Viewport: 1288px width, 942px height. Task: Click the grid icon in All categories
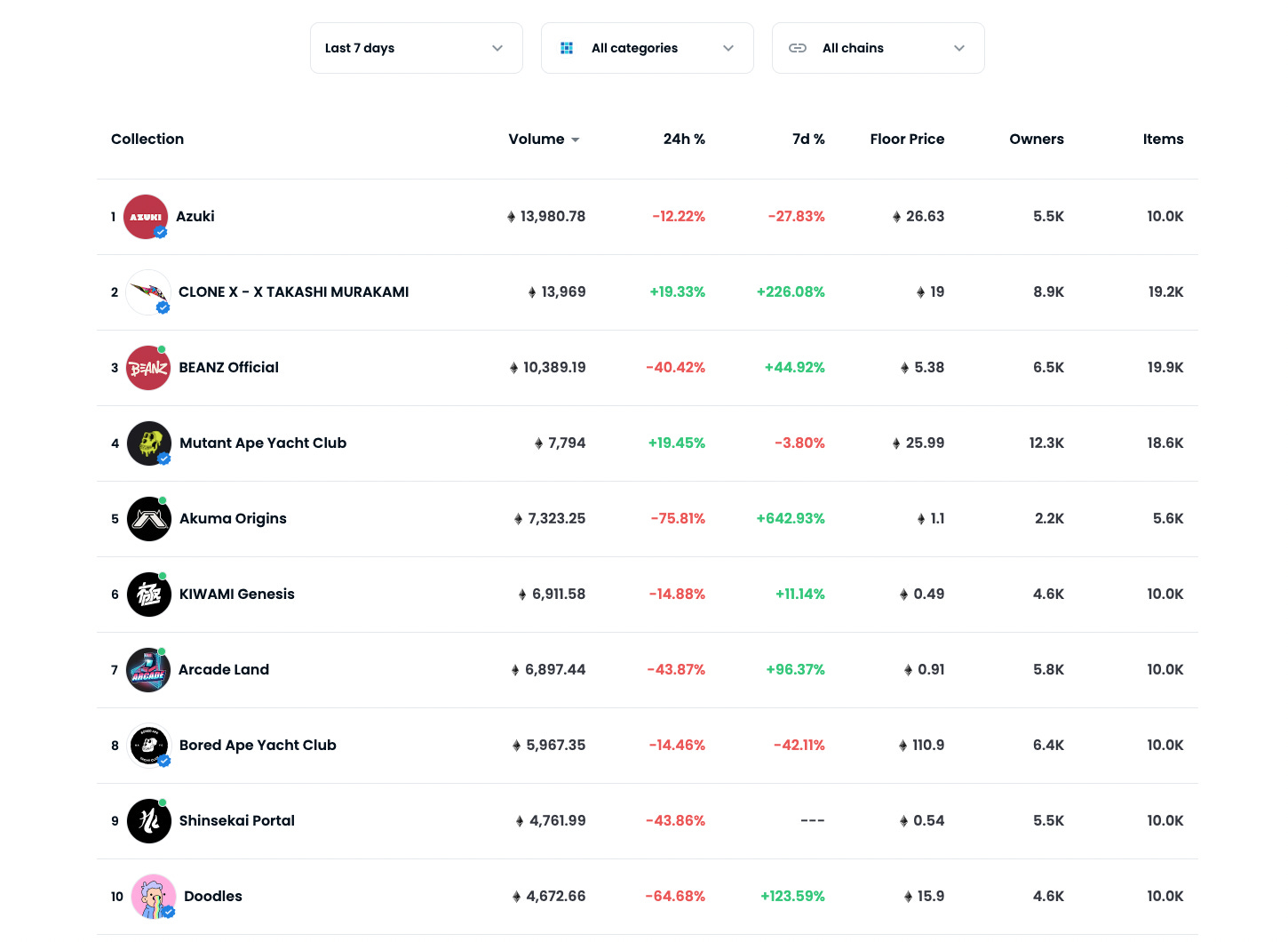click(567, 48)
